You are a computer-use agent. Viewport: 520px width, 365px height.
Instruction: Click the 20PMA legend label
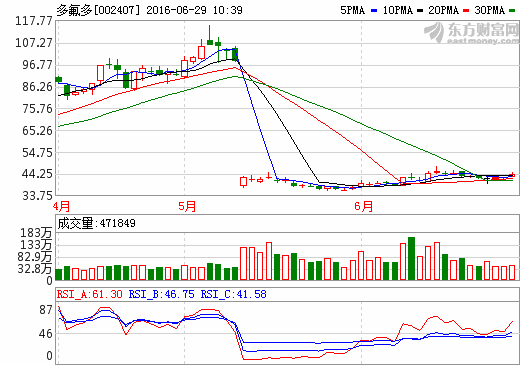pyautogui.click(x=443, y=10)
